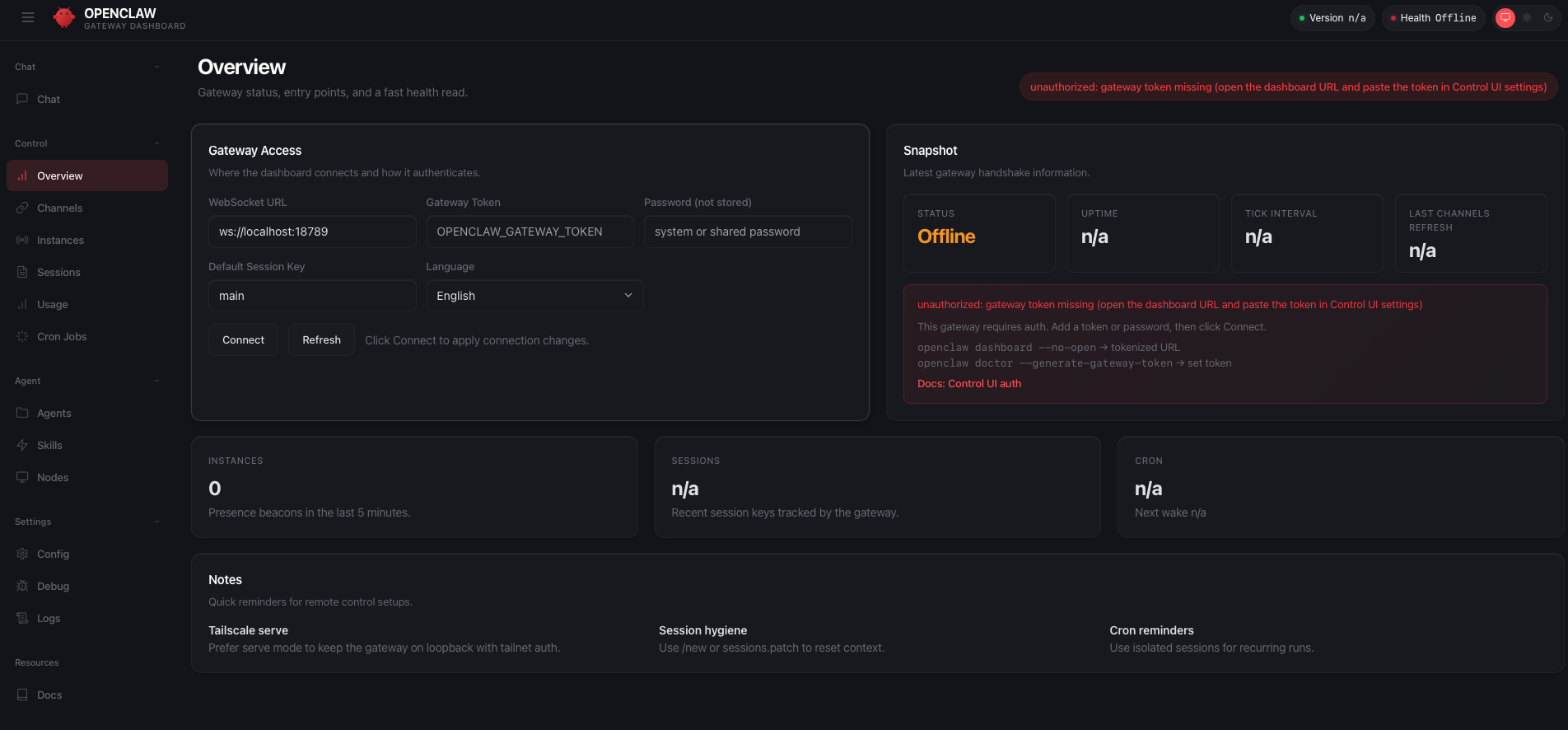Click the Cron Next wake n/a card
Image resolution: width=1568 pixels, height=730 pixels.
coord(1340,487)
